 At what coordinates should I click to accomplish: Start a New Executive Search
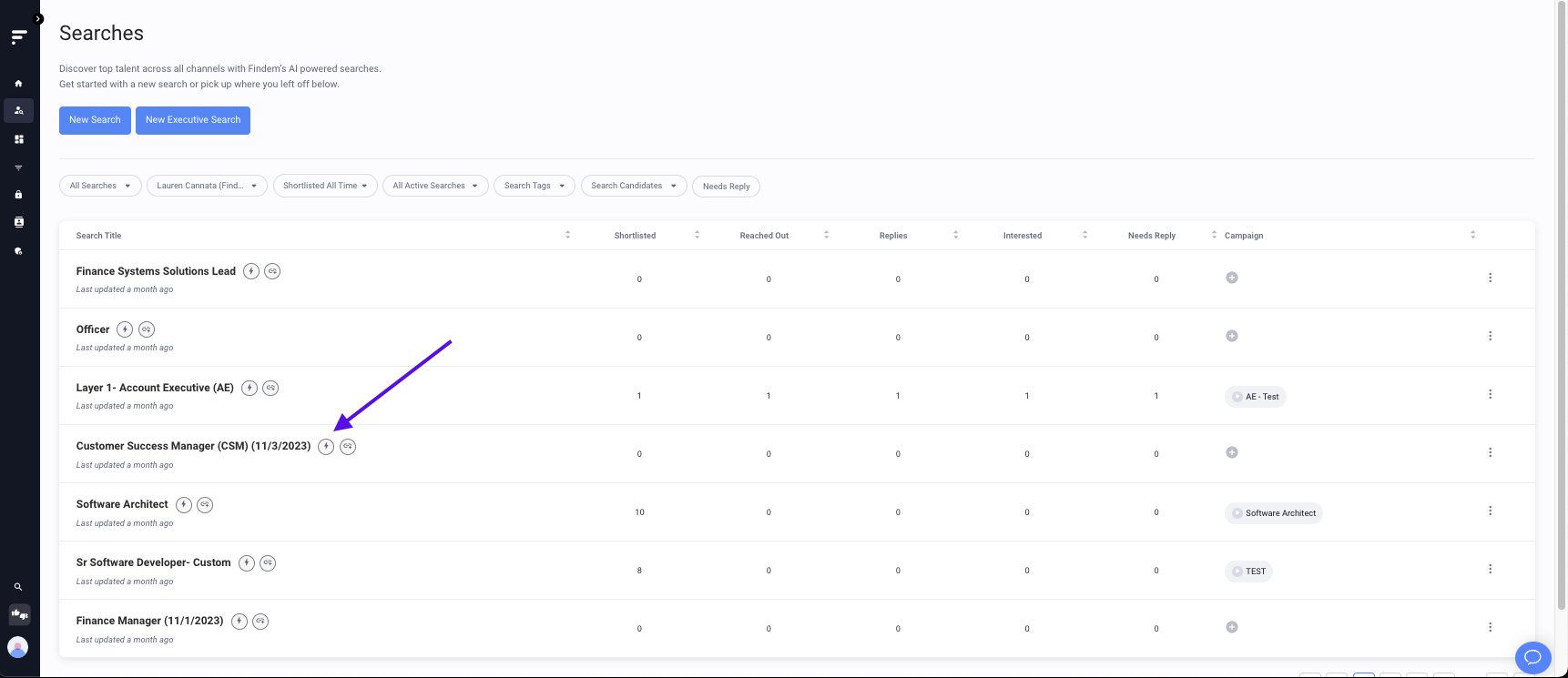click(193, 120)
